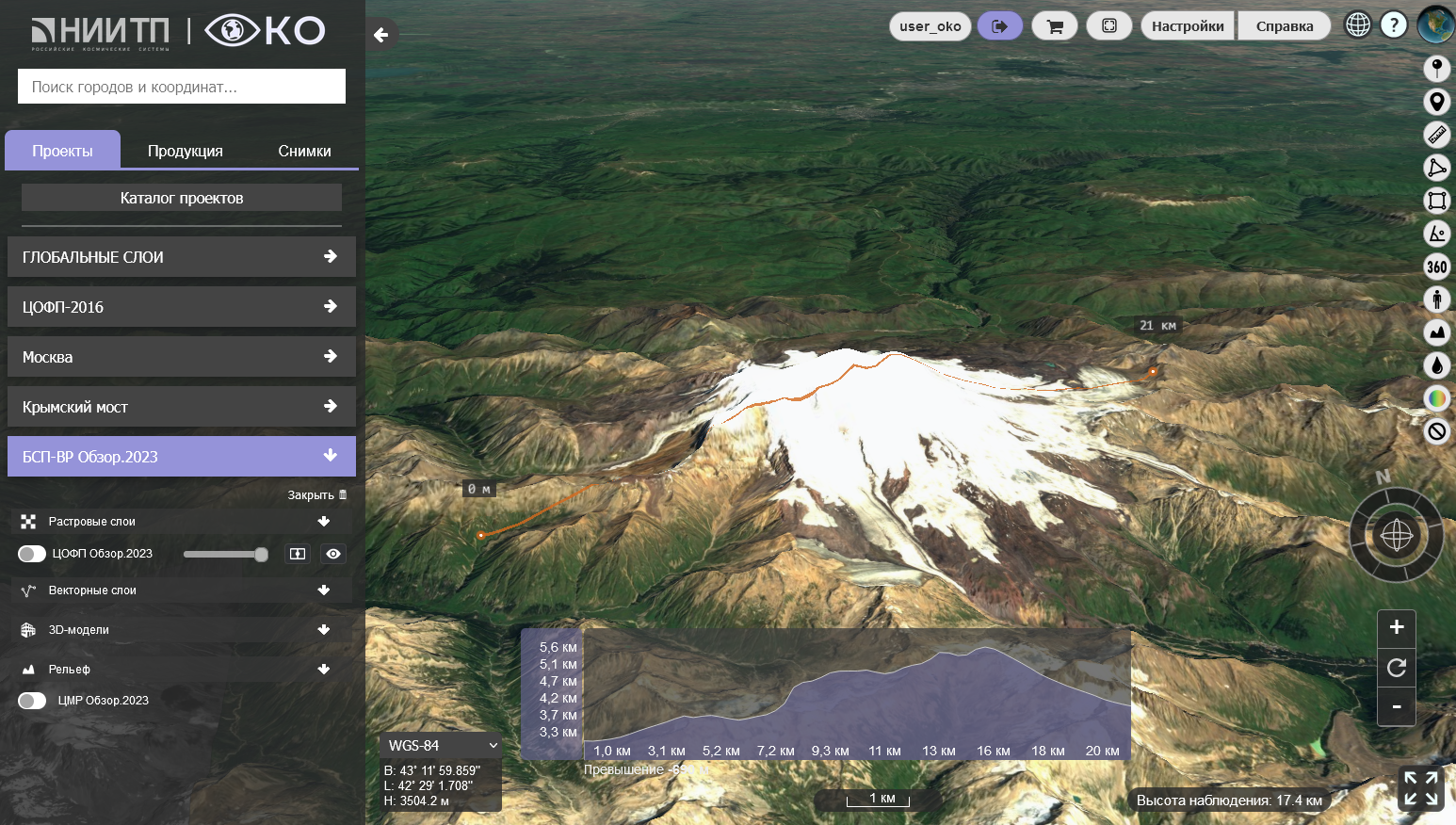Image resolution: width=1456 pixels, height=825 pixels.
Task: Adjust the ЦОФП Обзор.2023 opacity slider
Action: click(226, 554)
